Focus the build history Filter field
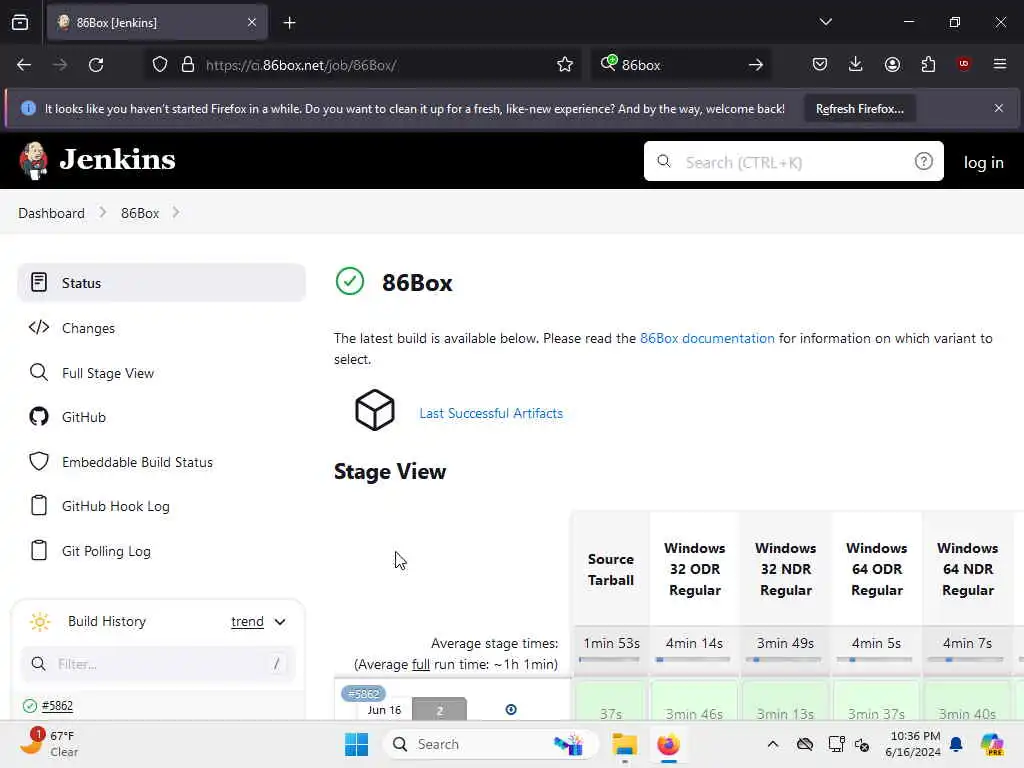The height and width of the screenshot is (768, 1024). (158, 664)
